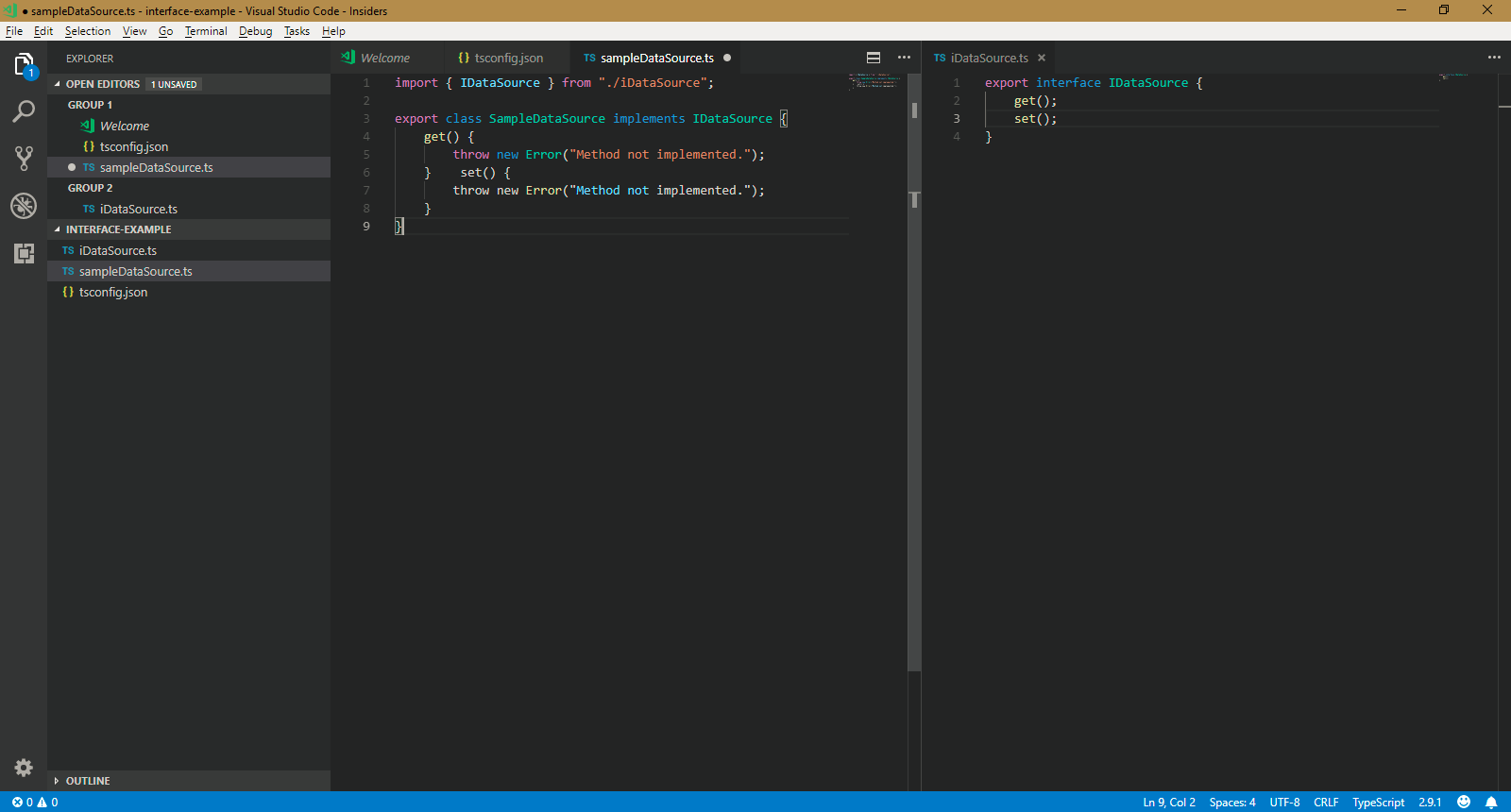Click the GROUP 2 header label

coord(90,188)
